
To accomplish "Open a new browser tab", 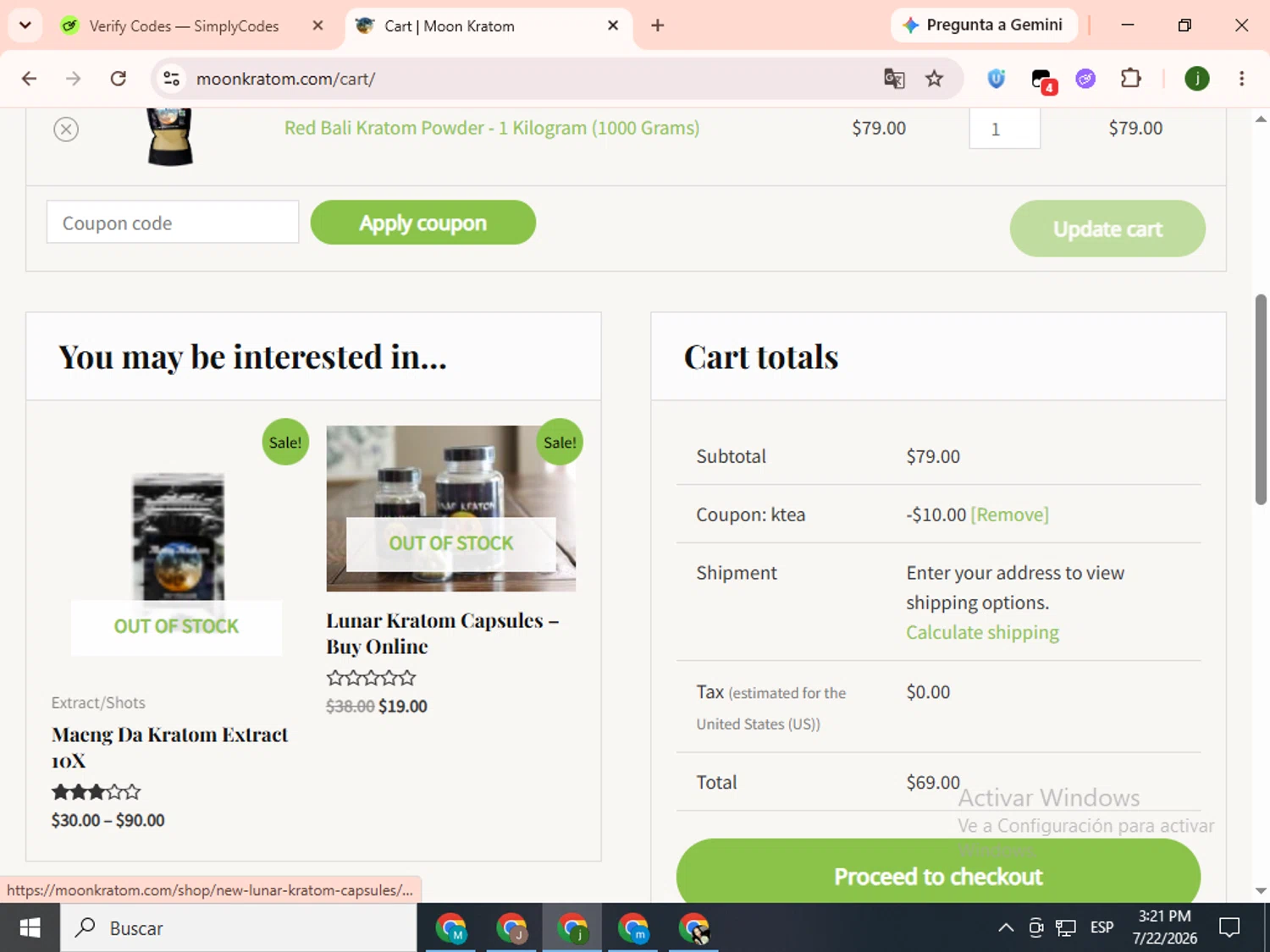I will [657, 25].
